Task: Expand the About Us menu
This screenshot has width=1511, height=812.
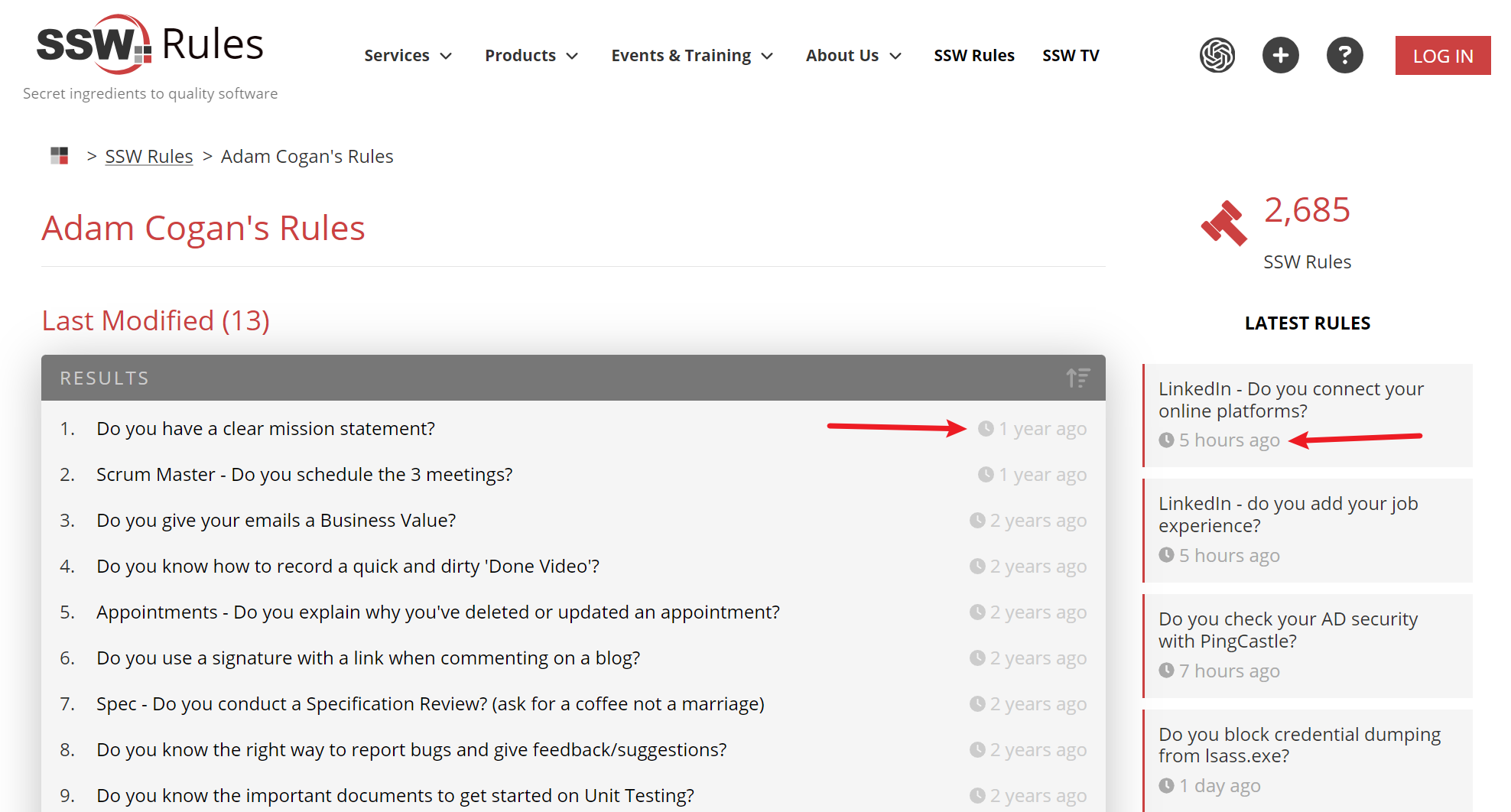Action: 853,56
